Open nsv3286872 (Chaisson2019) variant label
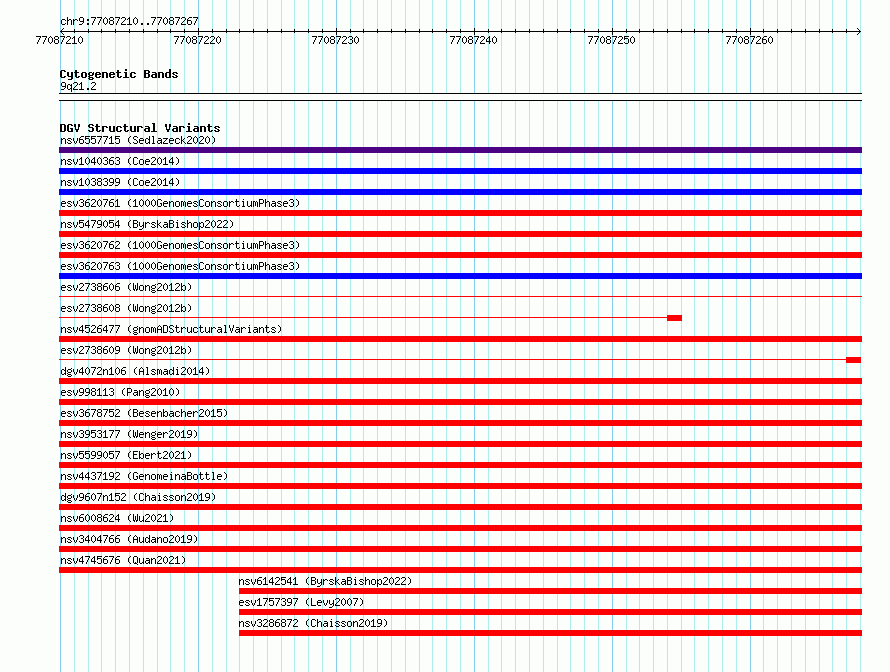 (x=313, y=623)
